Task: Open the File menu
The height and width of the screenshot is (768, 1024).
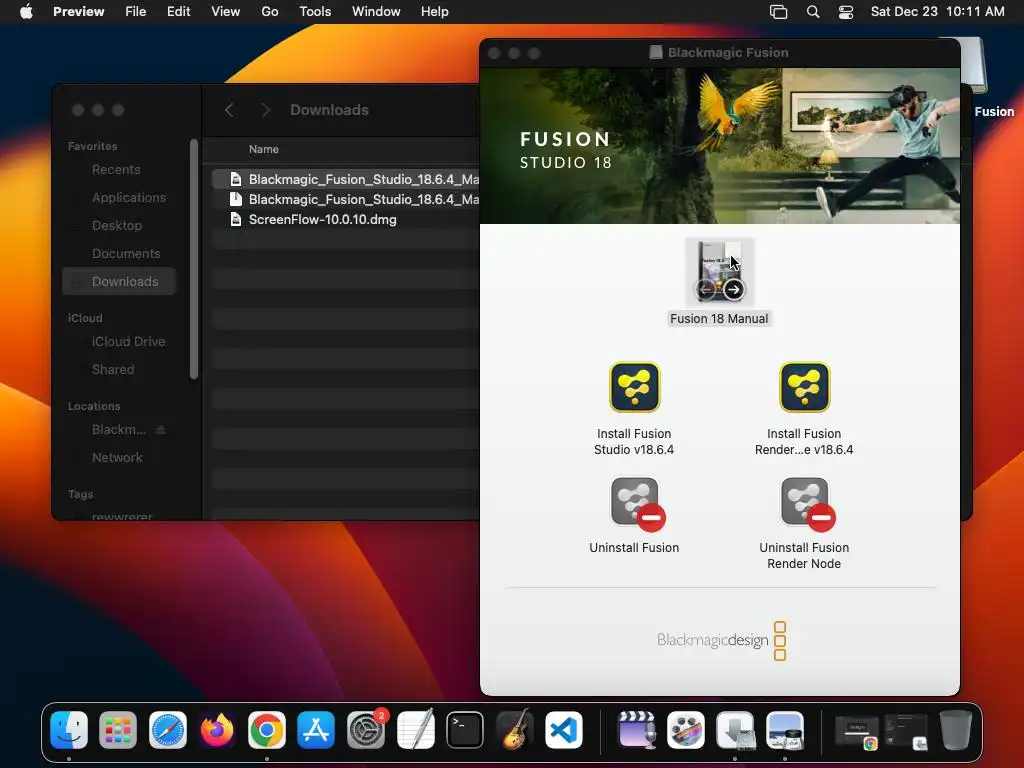Action: coord(135,12)
